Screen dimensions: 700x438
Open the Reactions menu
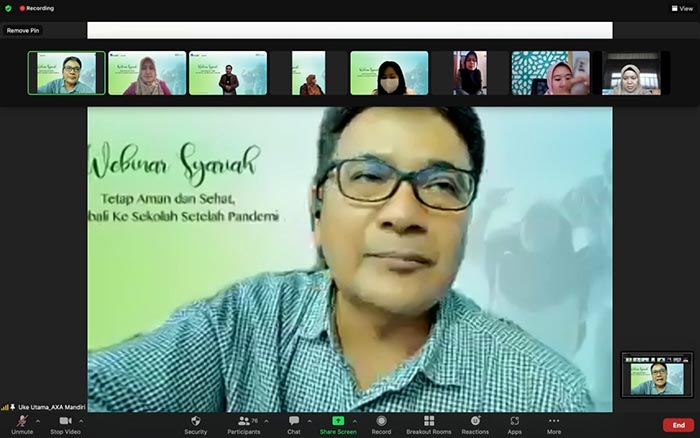click(475, 425)
